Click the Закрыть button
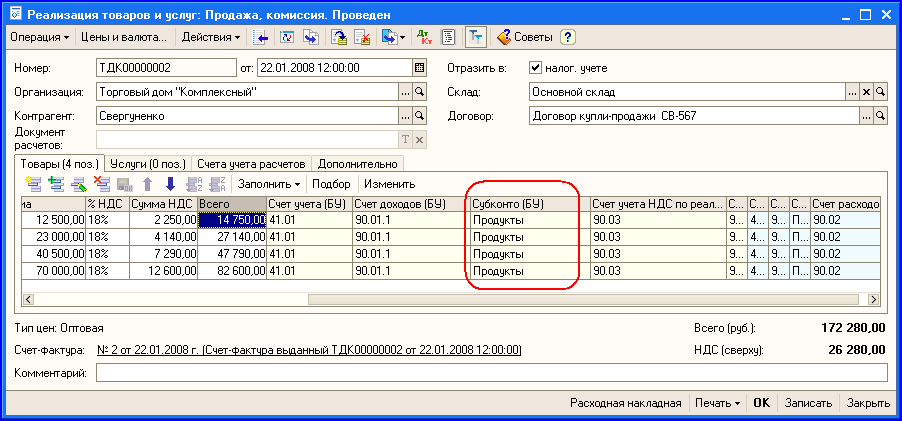902x421 pixels. point(866,403)
